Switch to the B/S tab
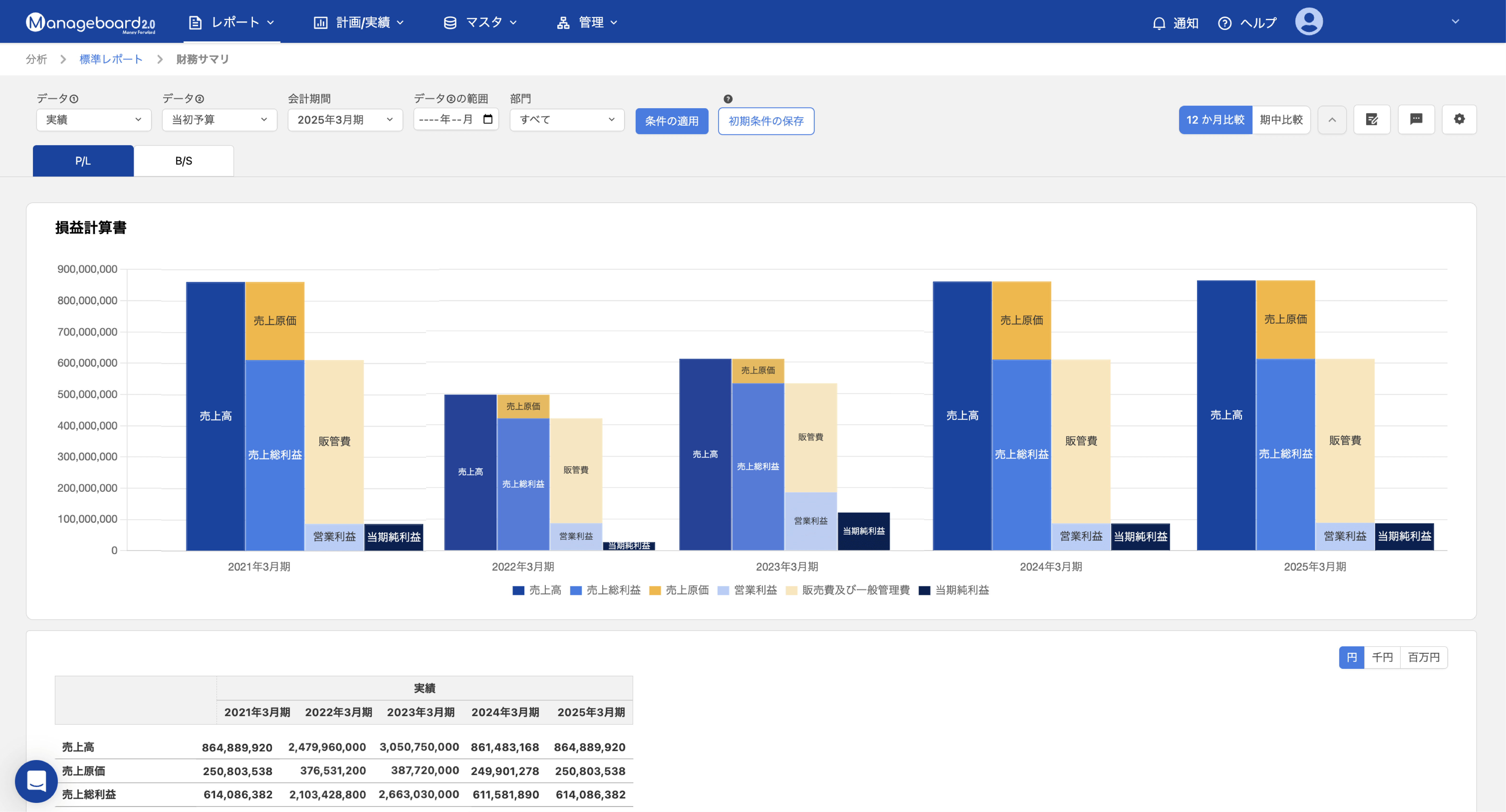Screen dimensions: 1506x812 [x=183, y=161]
